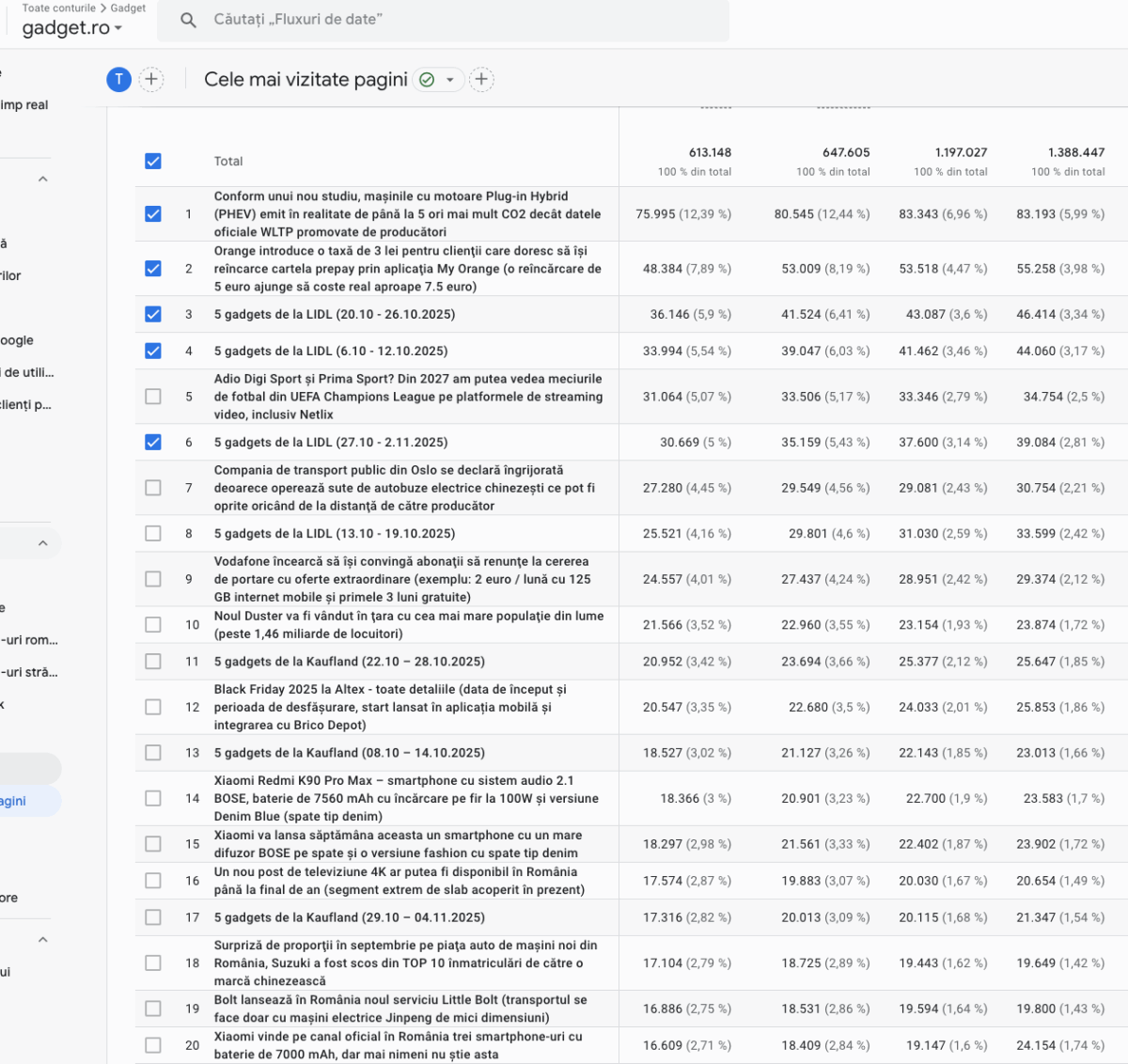Open the Toate conturile breadcrumb link
Viewport: 1128px width, 1064px height.
[x=58, y=8]
